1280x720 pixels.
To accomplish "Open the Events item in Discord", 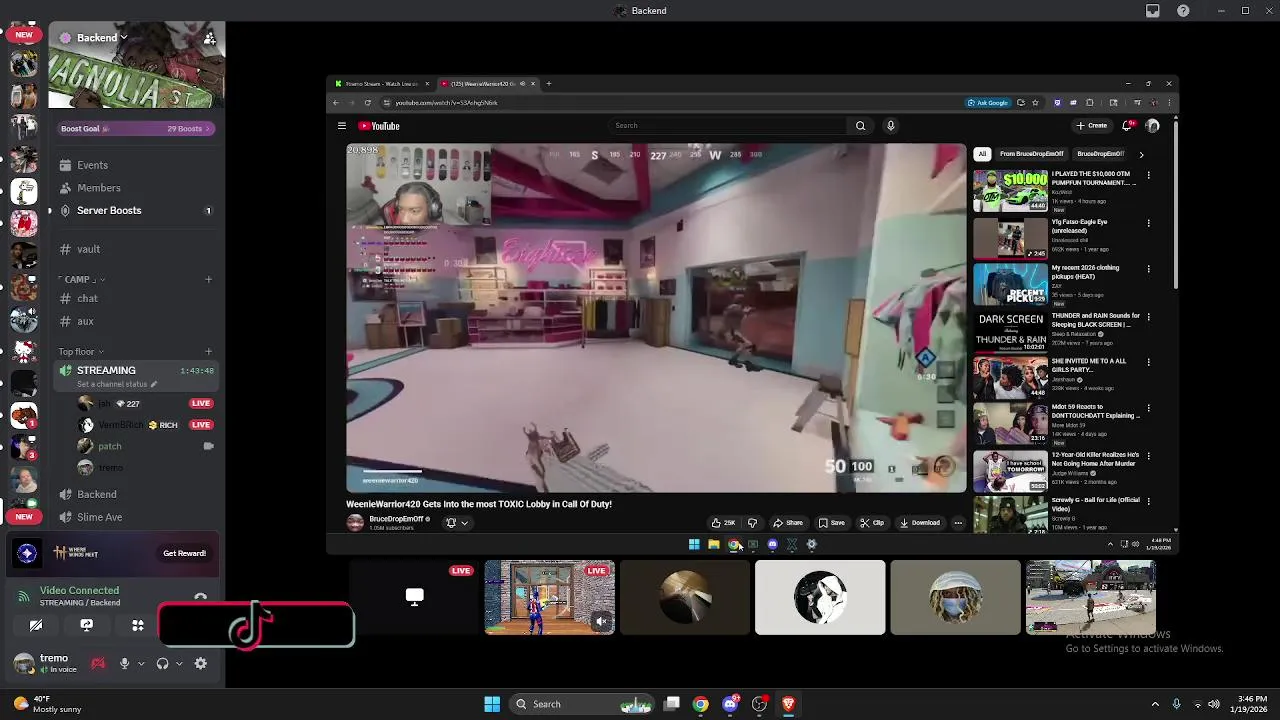I will [x=92, y=165].
